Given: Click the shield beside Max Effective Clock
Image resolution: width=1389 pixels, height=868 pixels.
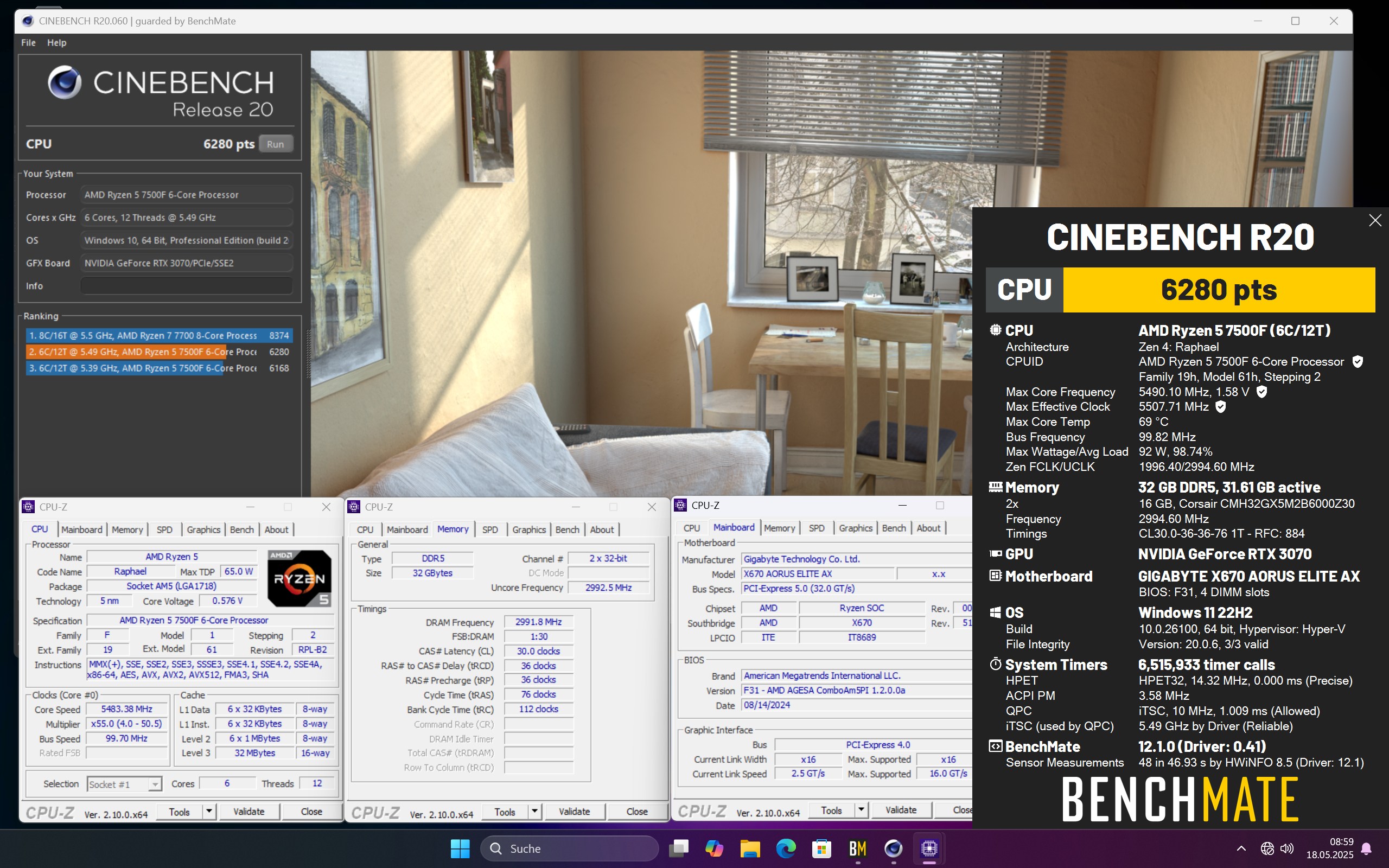Looking at the screenshot, I should pyautogui.click(x=1221, y=406).
